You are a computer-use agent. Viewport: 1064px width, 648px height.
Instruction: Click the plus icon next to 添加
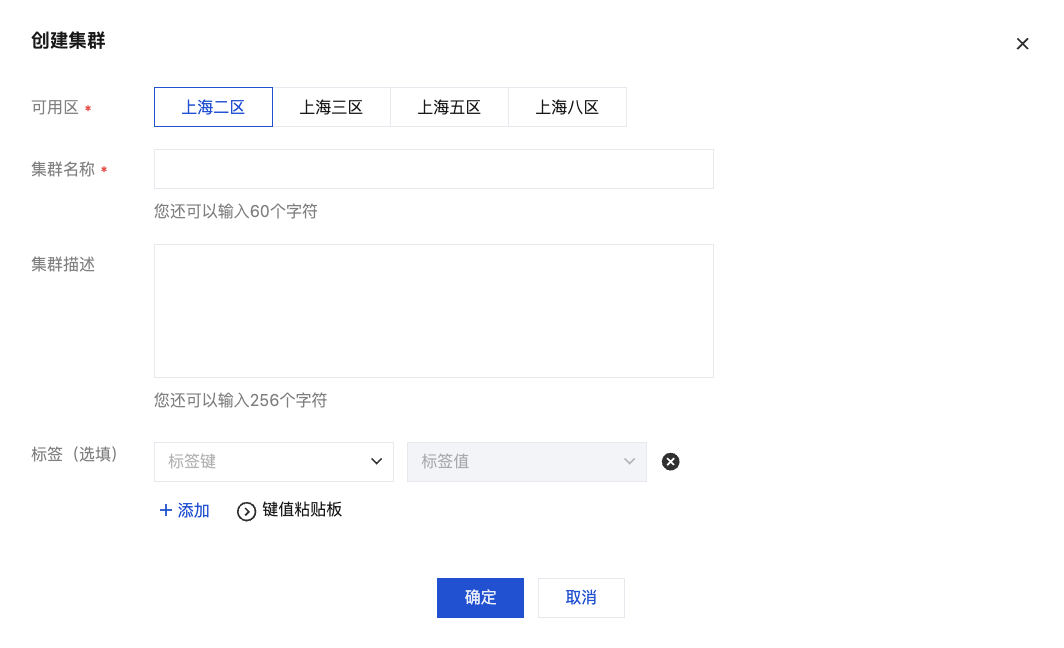point(166,510)
